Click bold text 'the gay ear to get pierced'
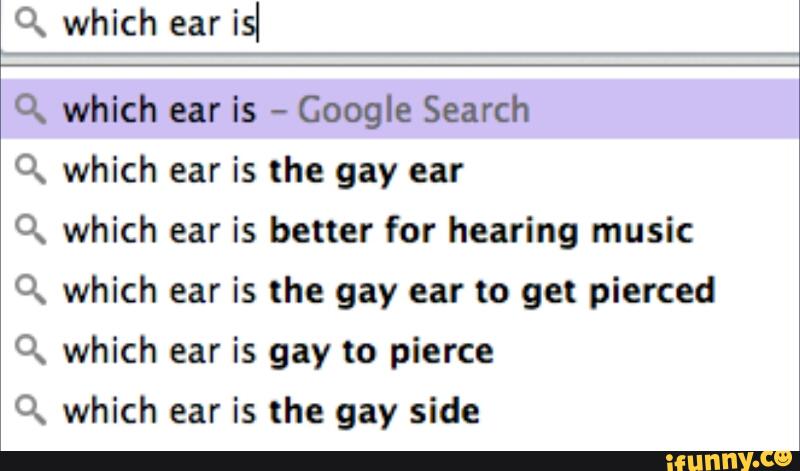800x471 pixels. [x=492, y=291]
